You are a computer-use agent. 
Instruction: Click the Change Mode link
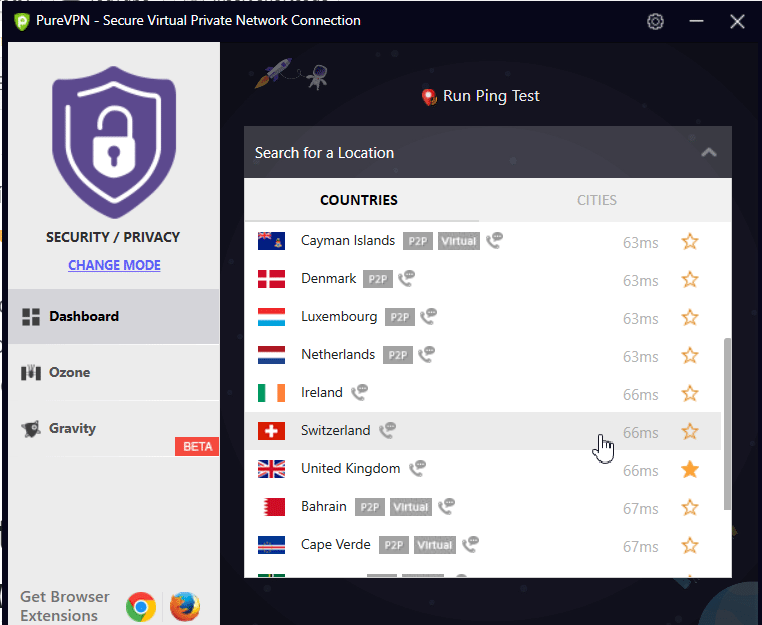coord(114,265)
